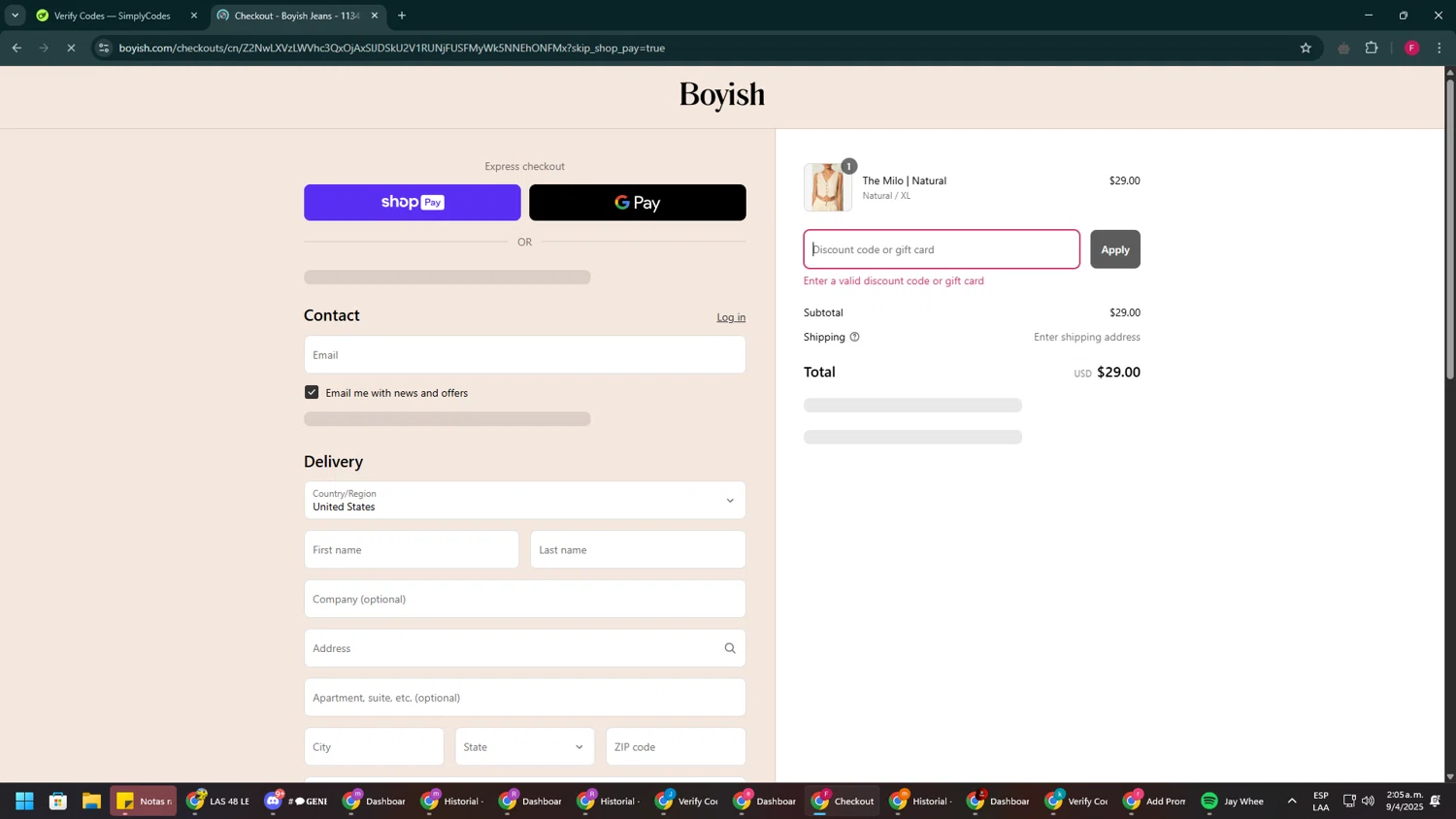Click The Milo Natural product thumbnail
The image size is (1456, 819).
[x=828, y=187]
